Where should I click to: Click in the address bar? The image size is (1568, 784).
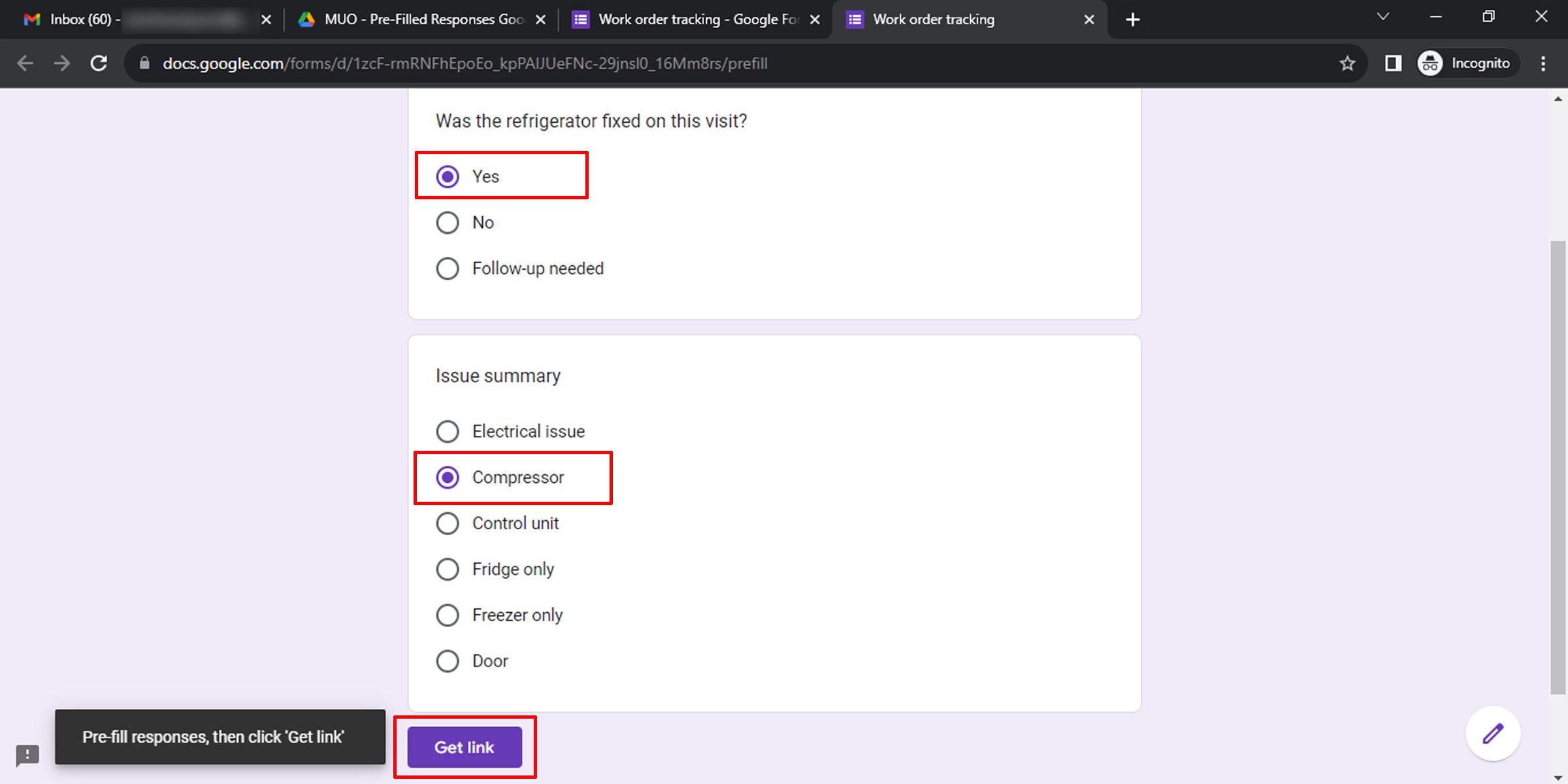(523, 63)
